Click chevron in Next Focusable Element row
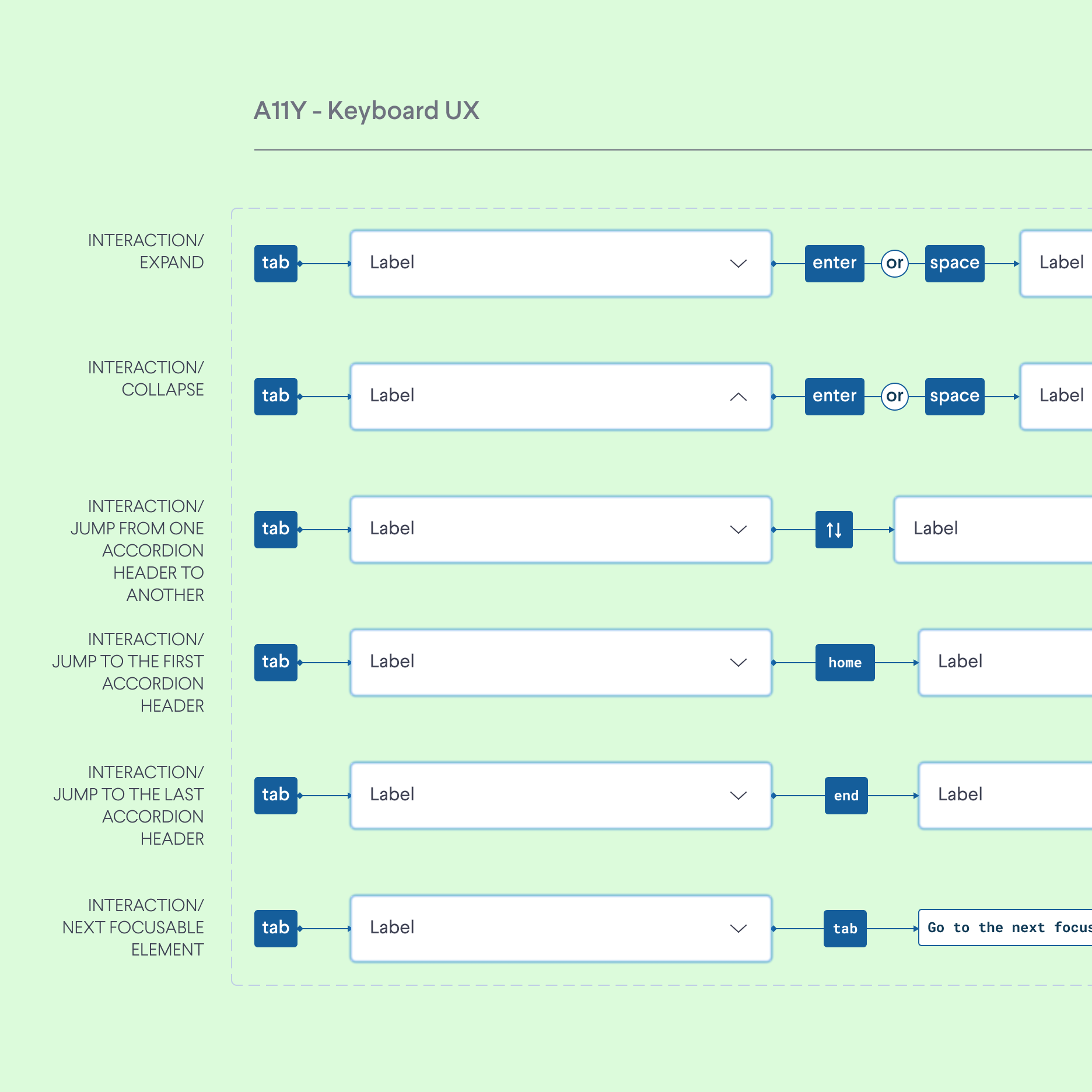 (x=738, y=929)
